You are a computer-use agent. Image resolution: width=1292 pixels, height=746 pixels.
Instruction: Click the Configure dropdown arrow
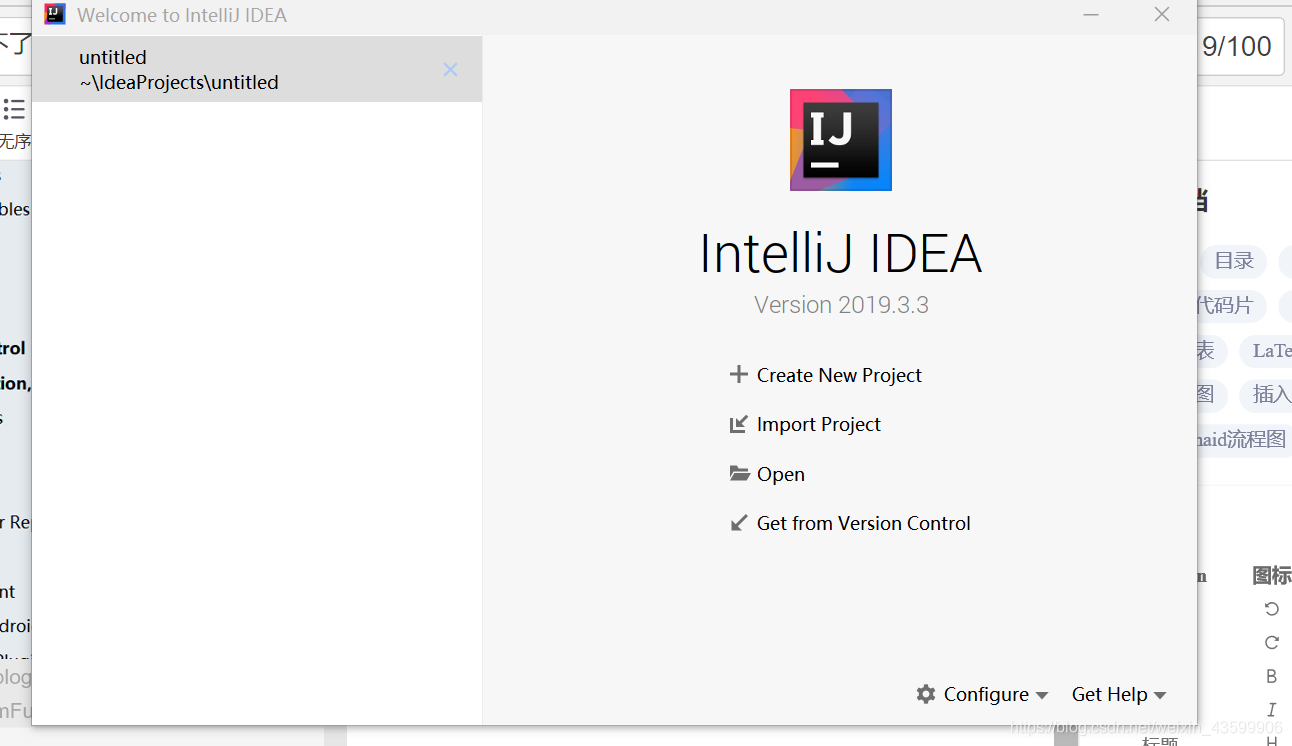(x=1042, y=695)
